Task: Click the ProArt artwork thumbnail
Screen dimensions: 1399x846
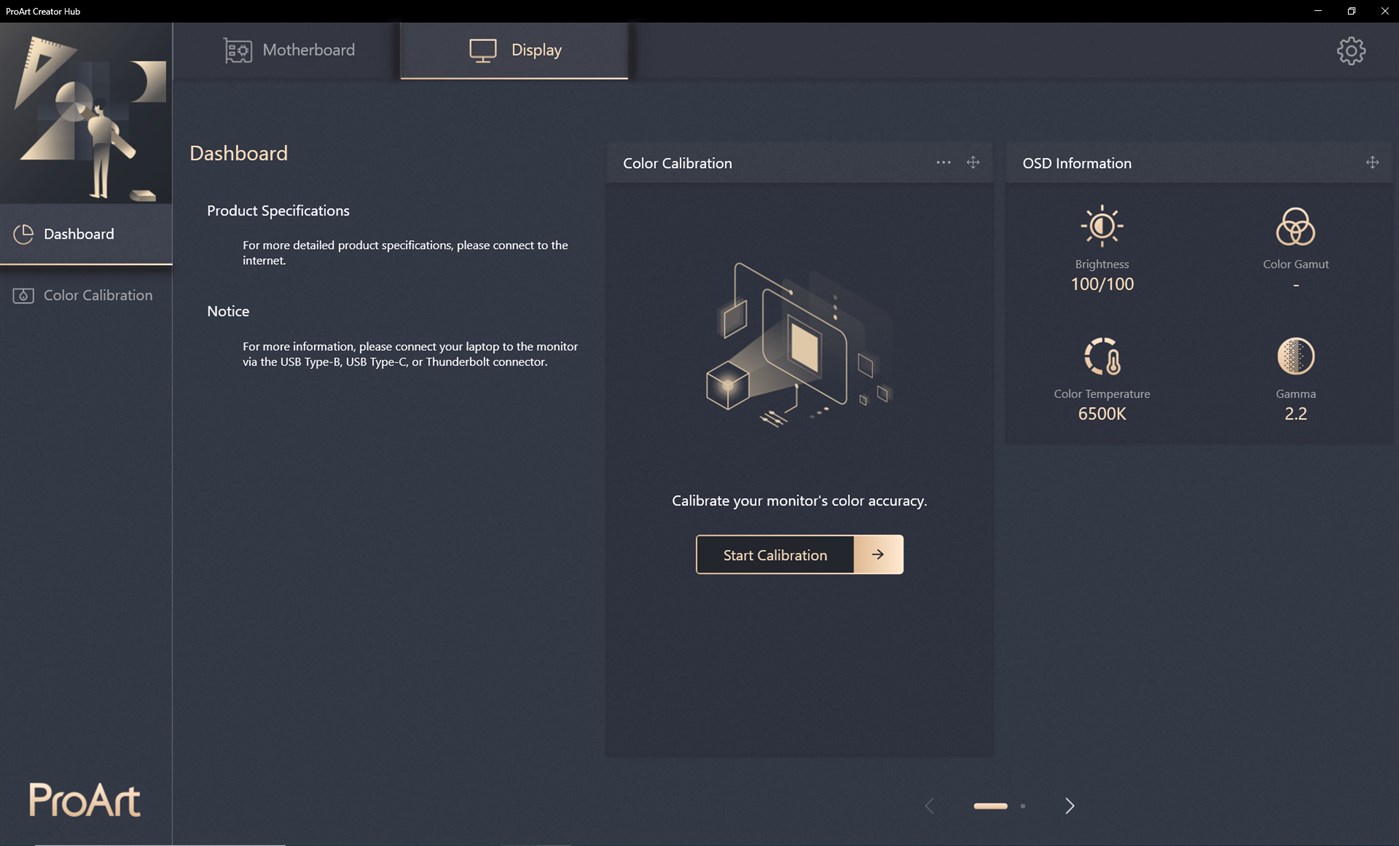Action: tap(86, 113)
